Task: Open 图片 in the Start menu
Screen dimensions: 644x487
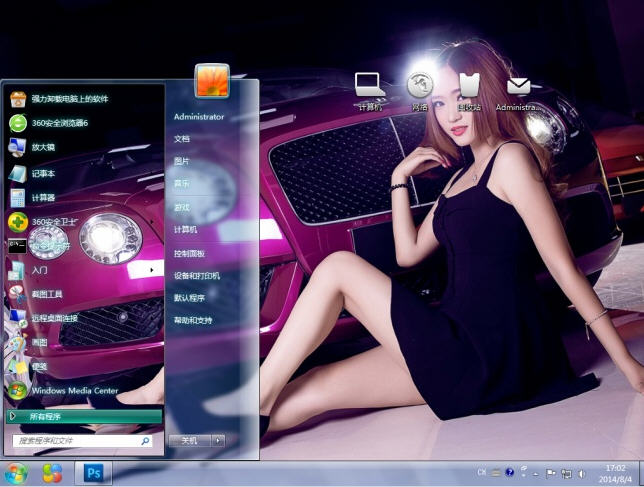Action: [x=182, y=161]
